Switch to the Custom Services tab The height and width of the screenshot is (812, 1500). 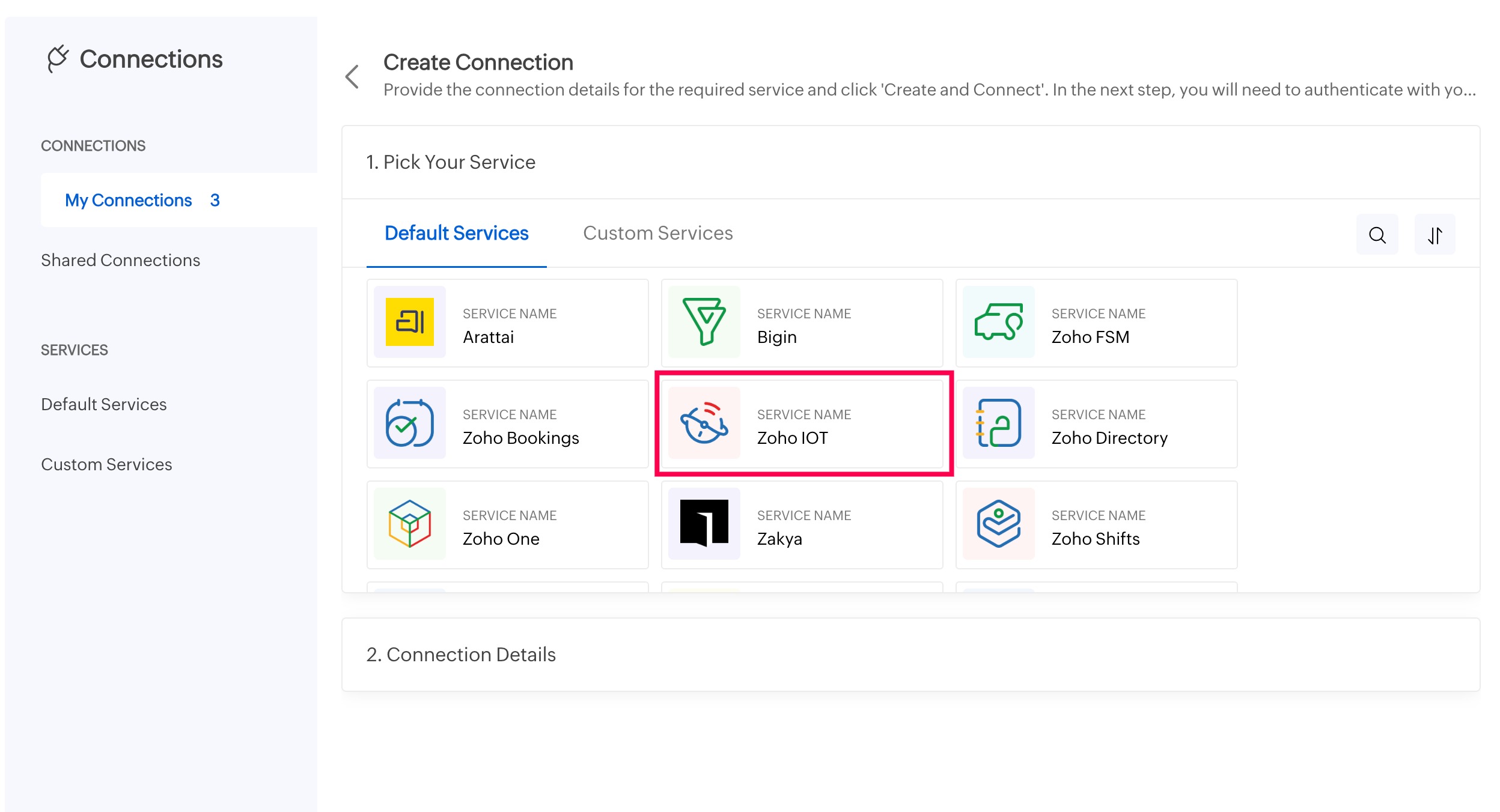657,233
